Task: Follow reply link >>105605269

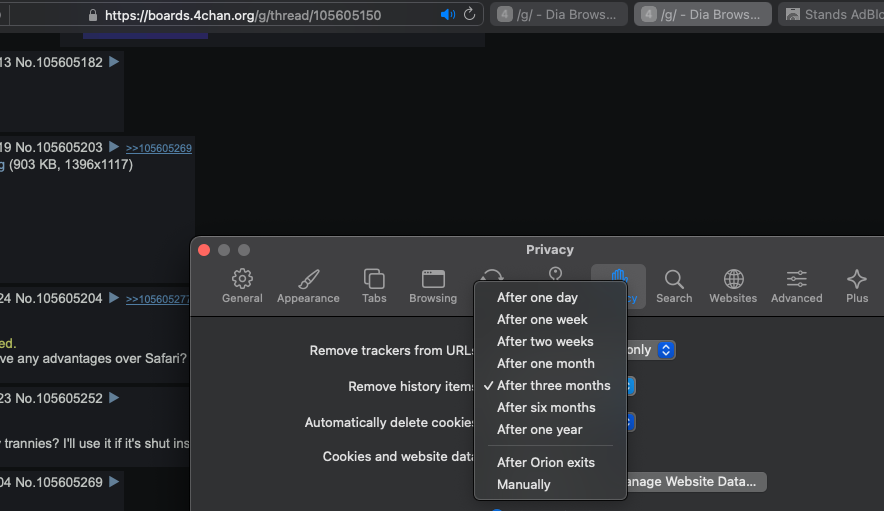Action: (x=158, y=148)
